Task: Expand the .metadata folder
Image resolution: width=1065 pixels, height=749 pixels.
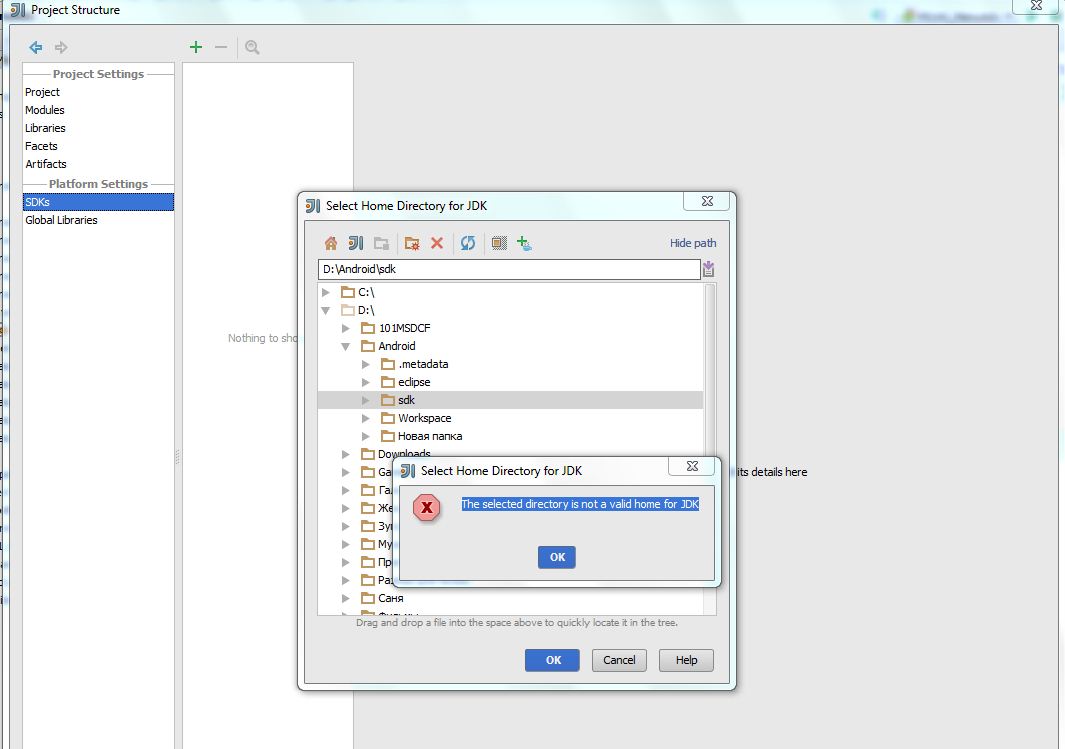Action: (x=365, y=365)
